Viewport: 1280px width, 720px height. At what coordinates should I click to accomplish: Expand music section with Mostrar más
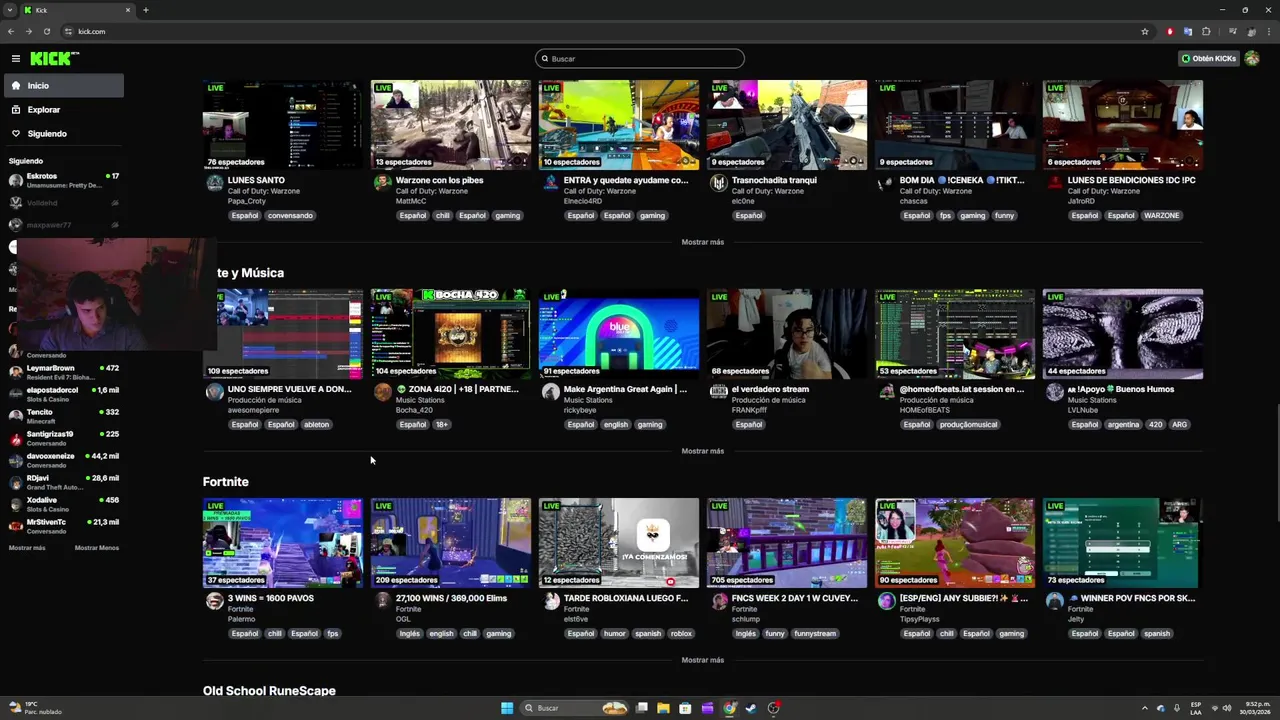702,451
